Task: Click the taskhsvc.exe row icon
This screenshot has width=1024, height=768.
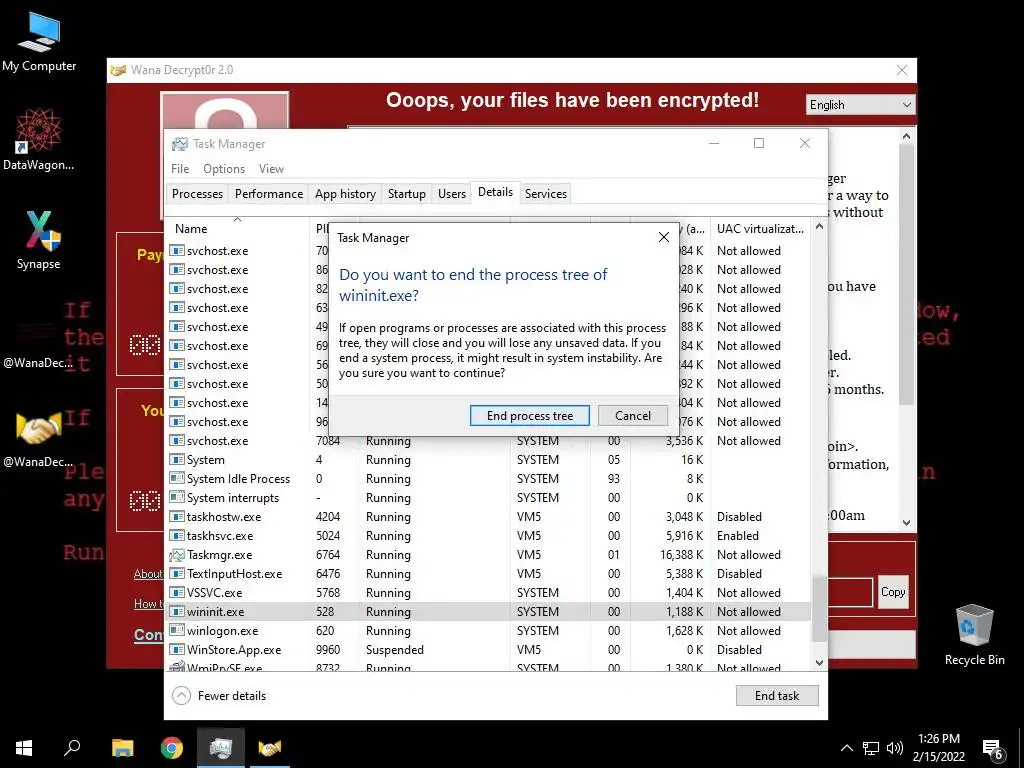Action: pos(176,536)
